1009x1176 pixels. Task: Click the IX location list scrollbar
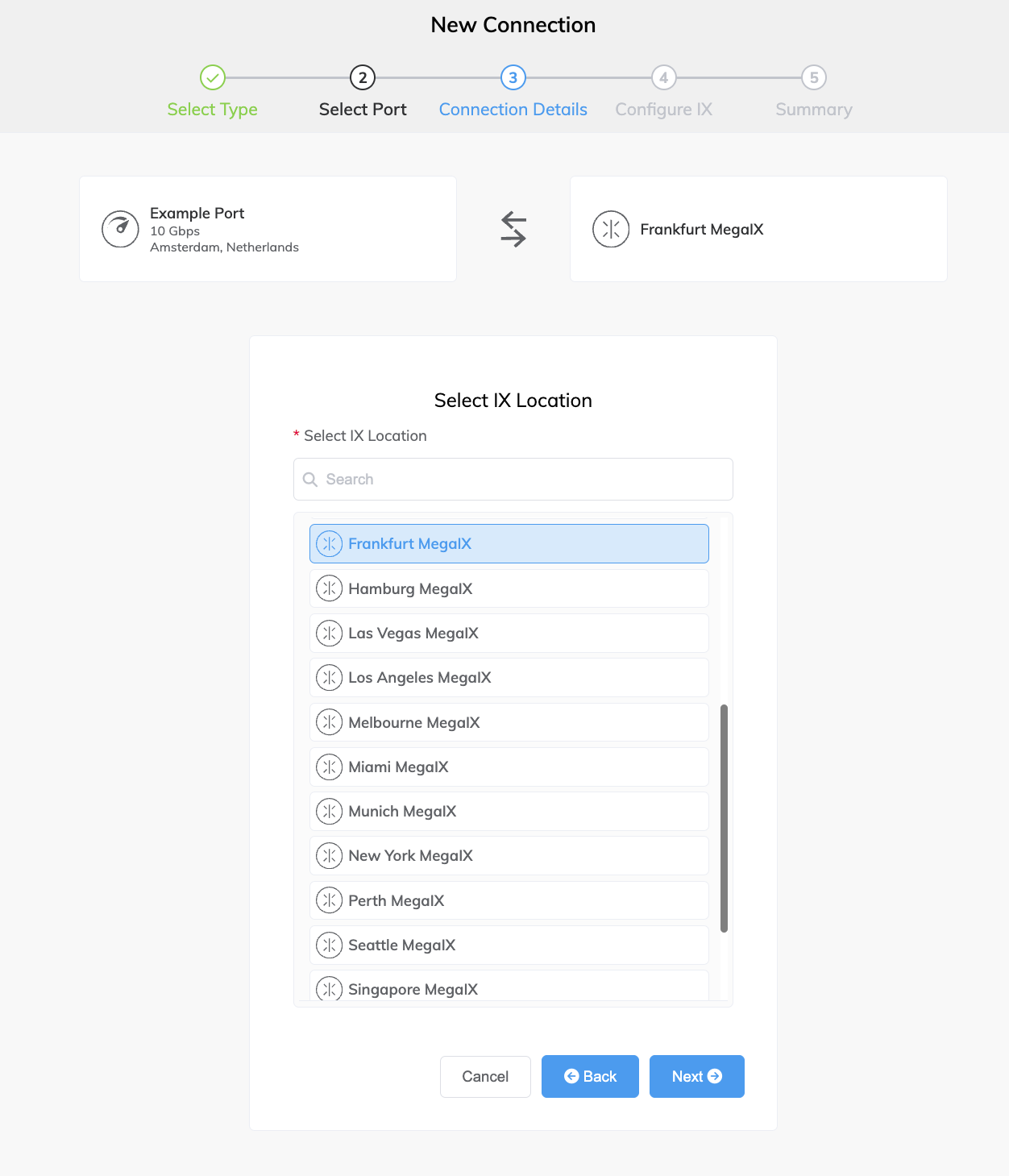[724, 818]
